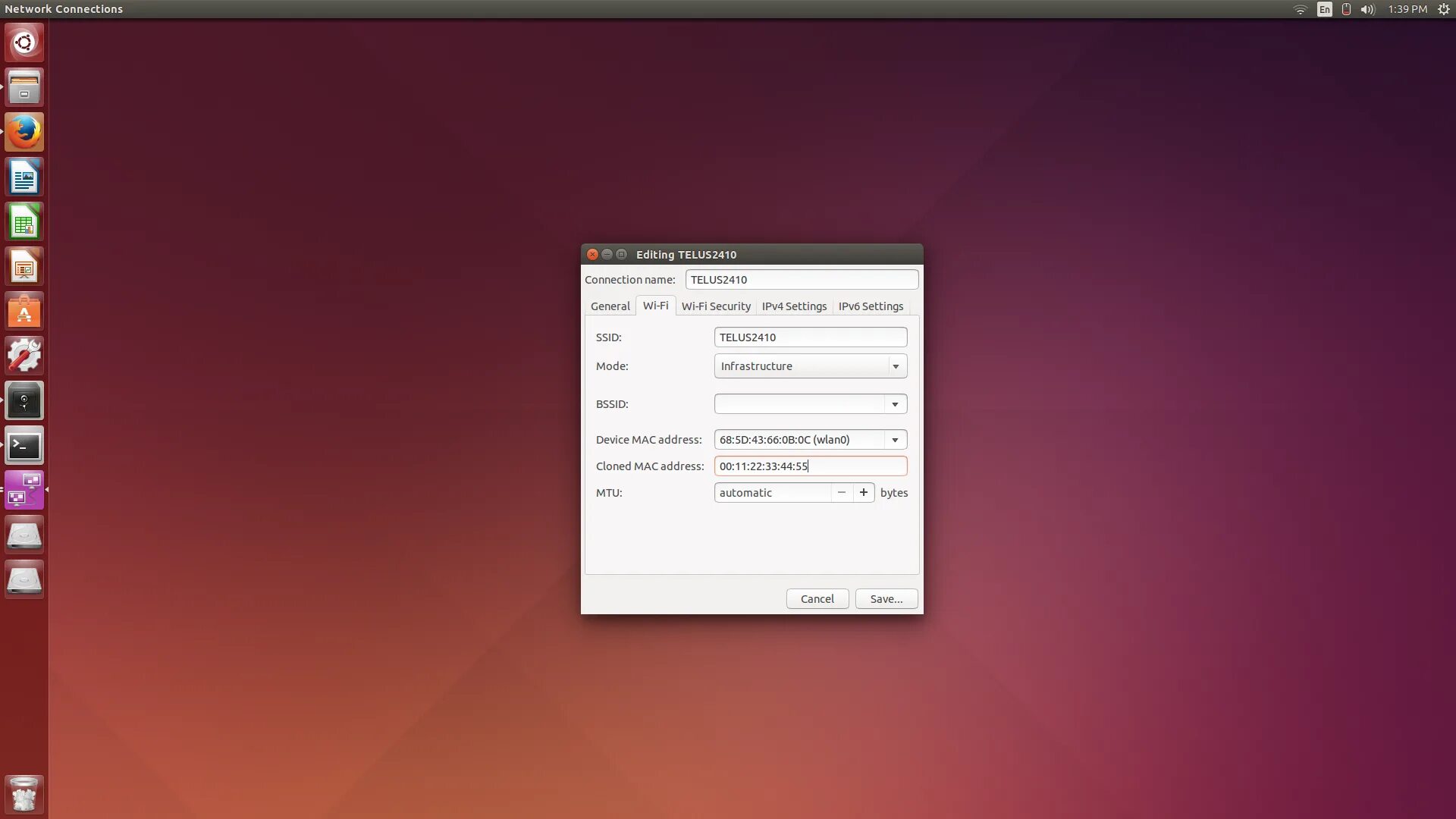The height and width of the screenshot is (819, 1456).
Task: Switch to the Wi-Fi Security tab
Action: [715, 306]
